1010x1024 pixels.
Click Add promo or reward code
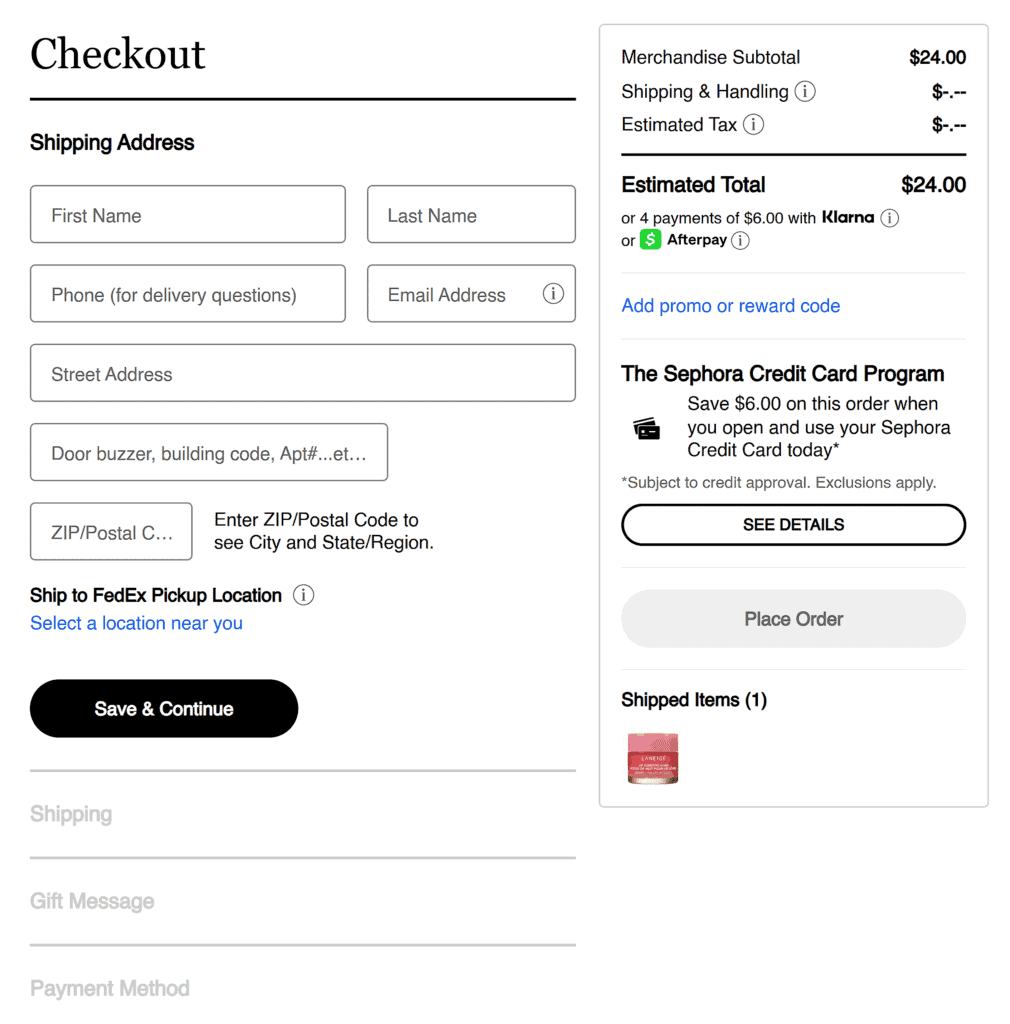pyautogui.click(x=730, y=305)
